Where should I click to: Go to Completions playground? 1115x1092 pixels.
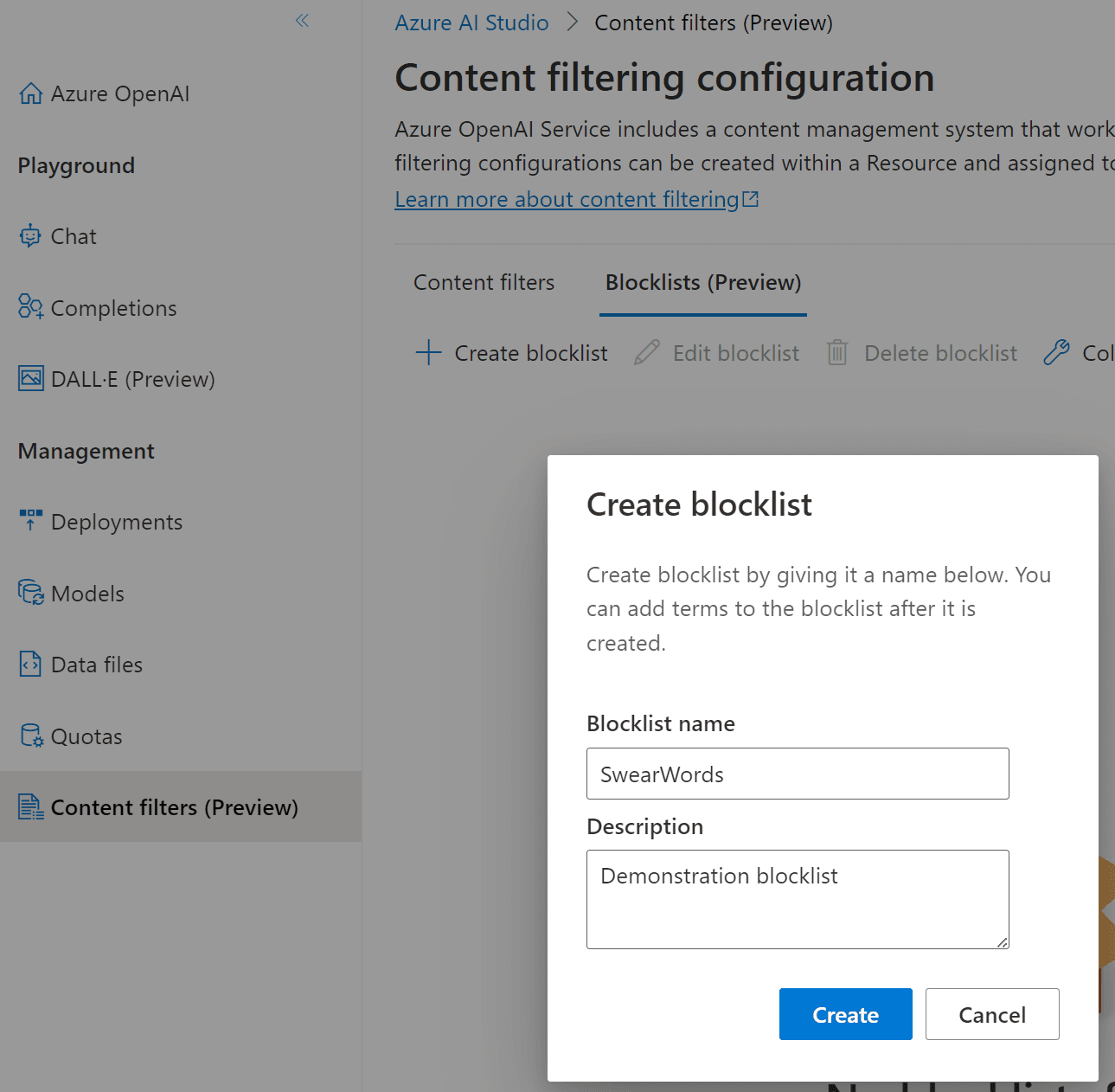(x=98, y=308)
